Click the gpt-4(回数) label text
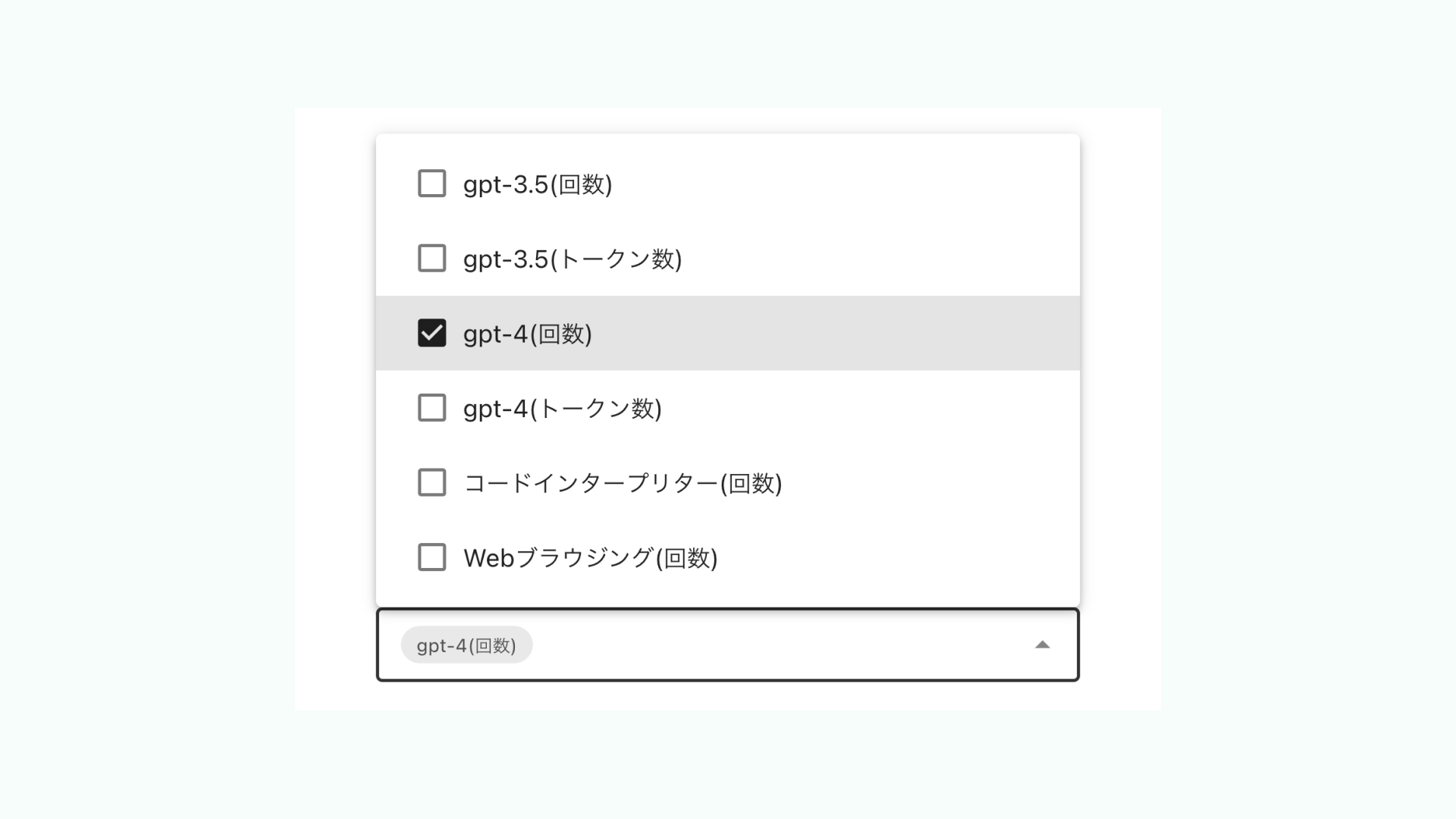The height and width of the screenshot is (819, 1456). pyautogui.click(x=529, y=333)
